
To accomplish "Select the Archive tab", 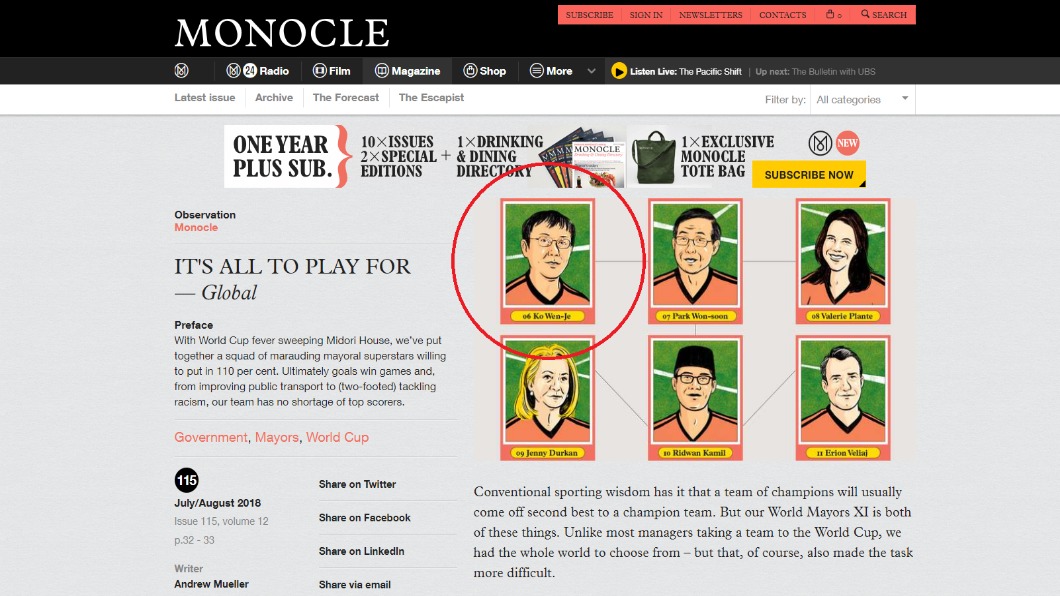I will tap(274, 97).
